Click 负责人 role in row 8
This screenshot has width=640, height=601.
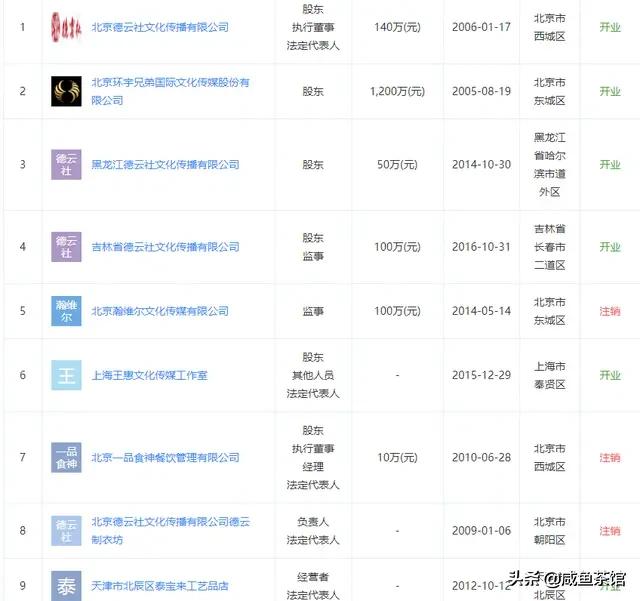click(x=313, y=522)
